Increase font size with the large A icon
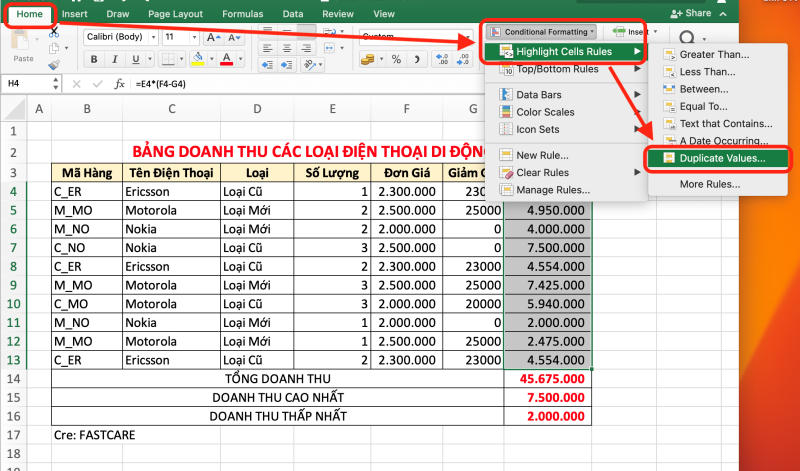The image size is (800, 471). (x=213, y=37)
